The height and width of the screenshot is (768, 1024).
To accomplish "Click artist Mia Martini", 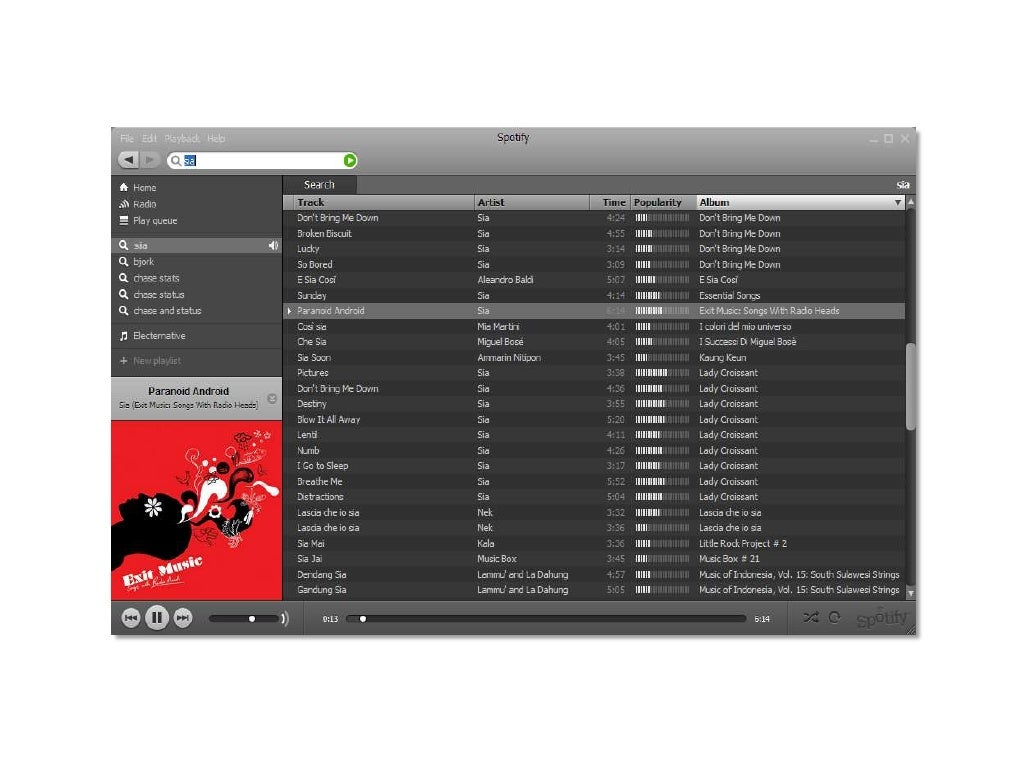I will [498, 327].
